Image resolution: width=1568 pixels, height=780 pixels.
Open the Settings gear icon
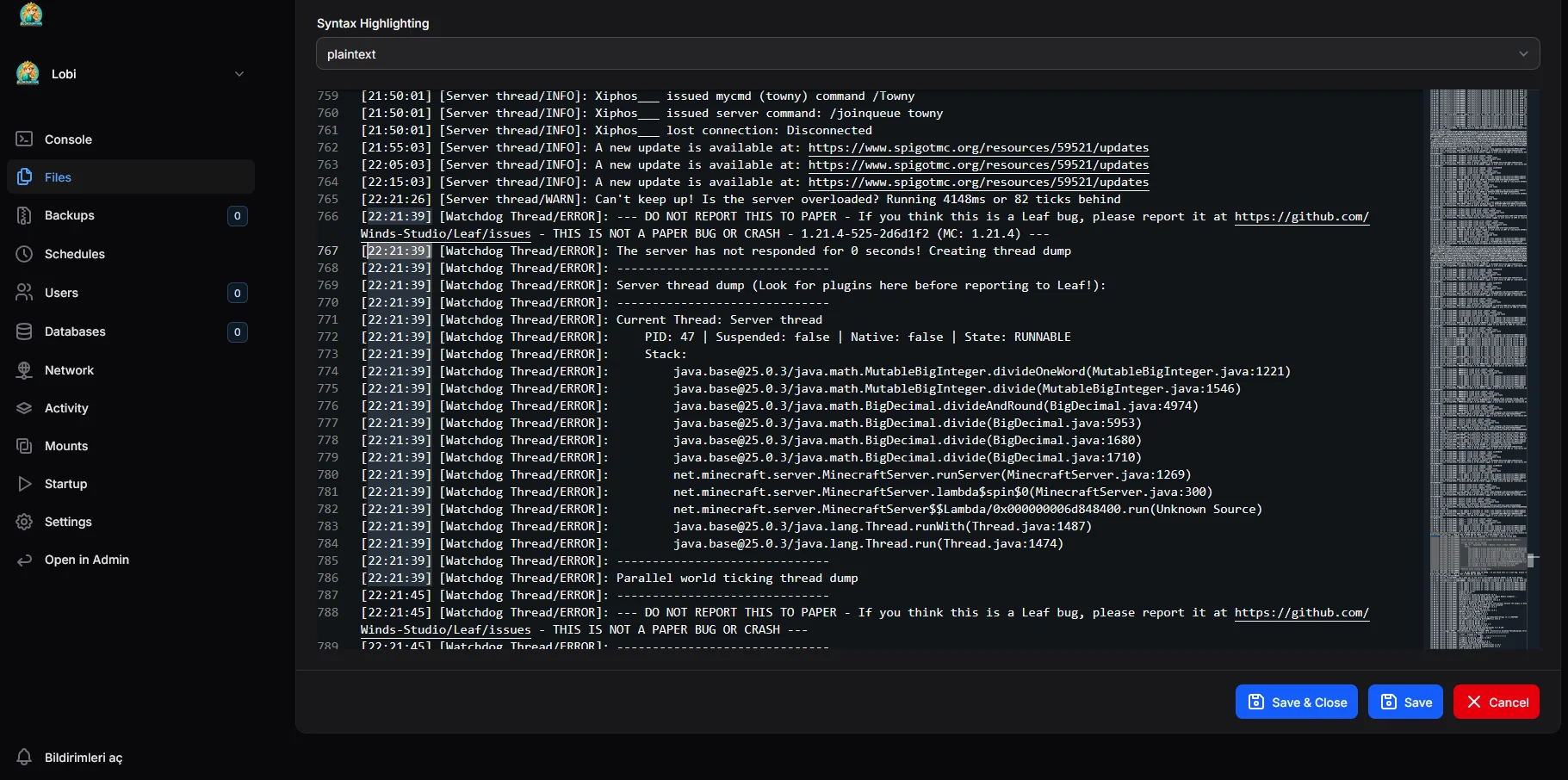pyautogui.click(x=24, y=522)
